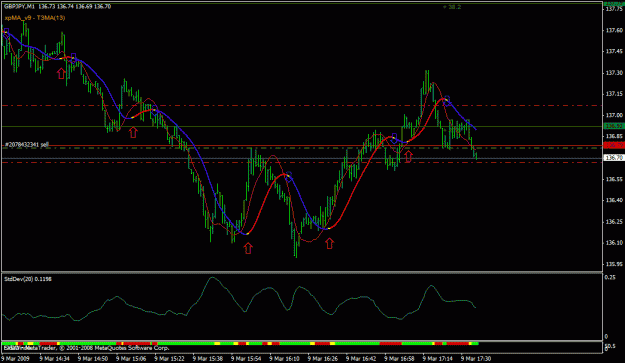Click the 137.75 price axis label
The width and height of the screenshot is (625, 363).
pyautogui.click(x=614, y=9)
